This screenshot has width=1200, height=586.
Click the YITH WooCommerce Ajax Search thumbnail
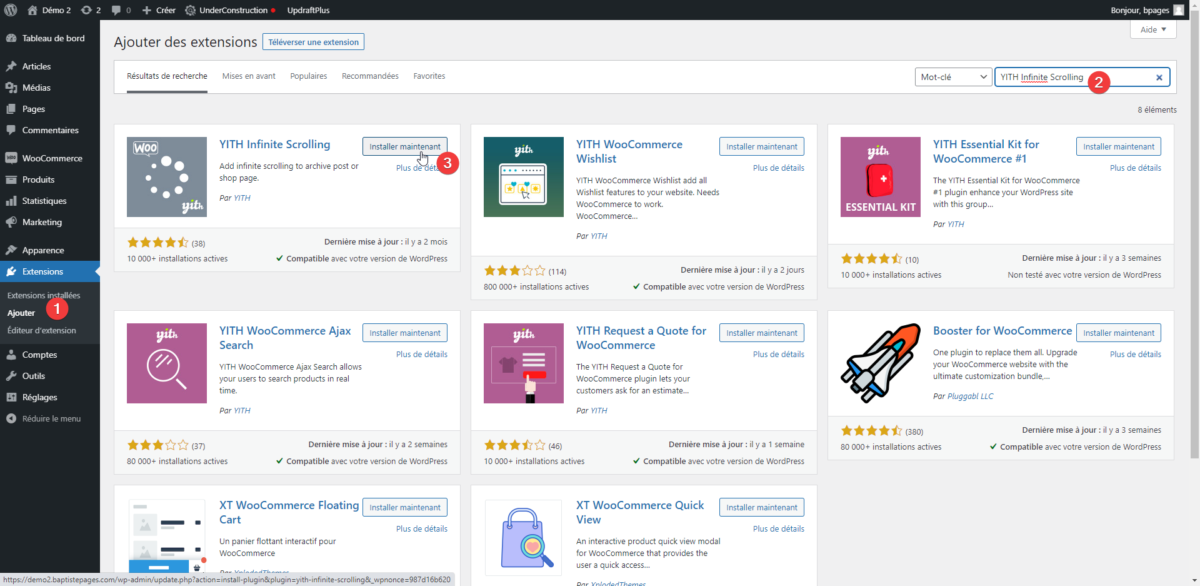[x=167, y=364]
